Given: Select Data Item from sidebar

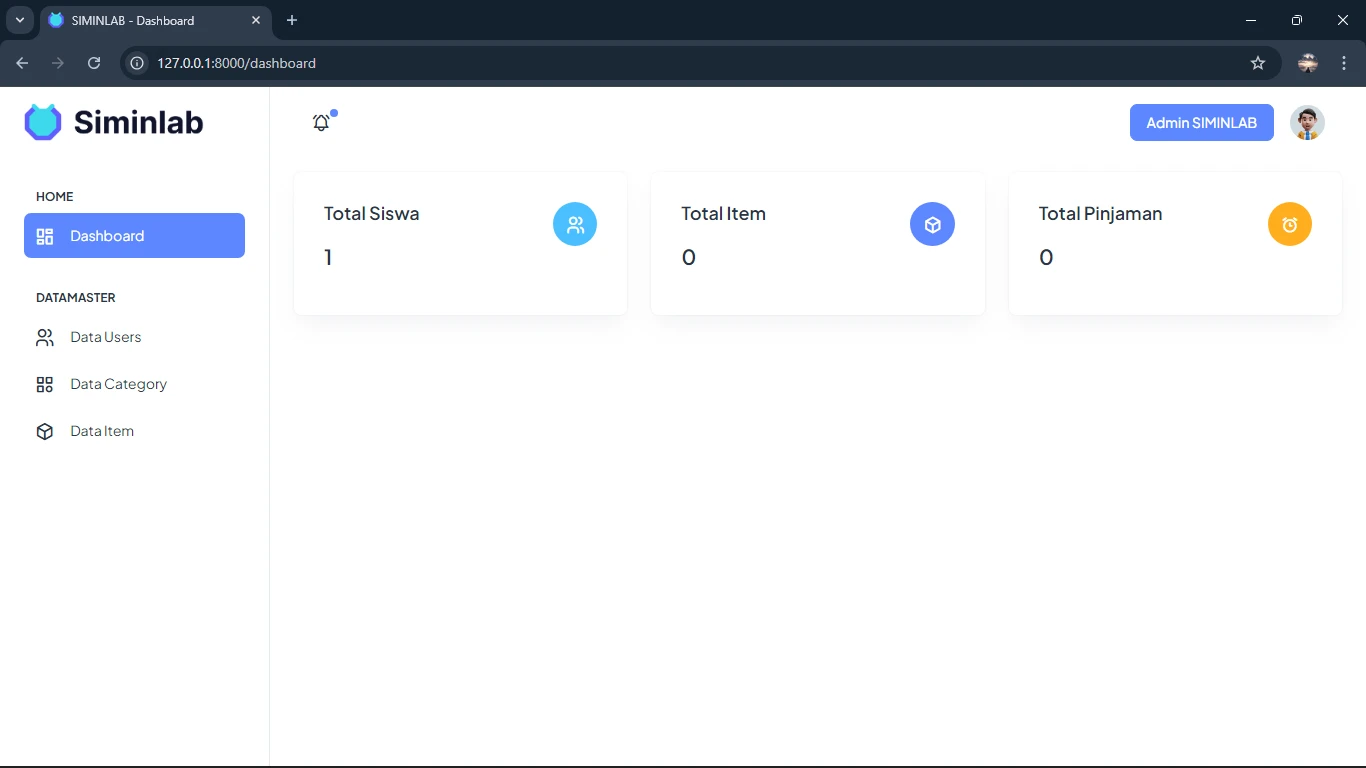Looking at the screenshot, I should (102, 432).
